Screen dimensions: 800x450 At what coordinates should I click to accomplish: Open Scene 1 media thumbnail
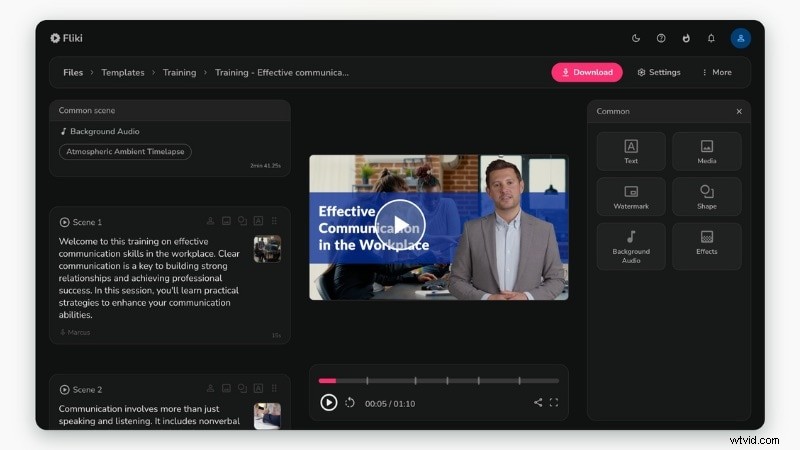(267, 249)
